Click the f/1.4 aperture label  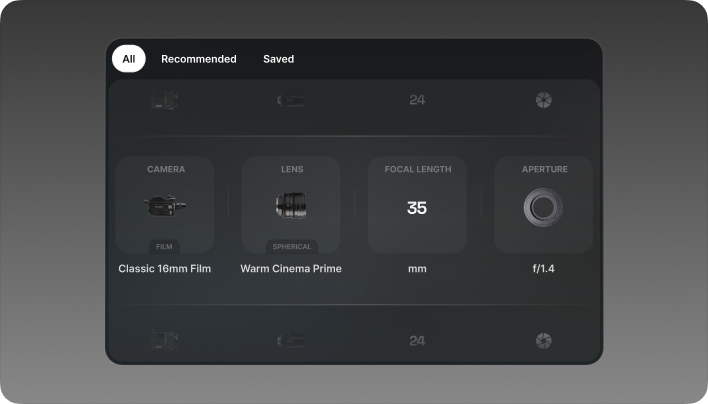543,268
